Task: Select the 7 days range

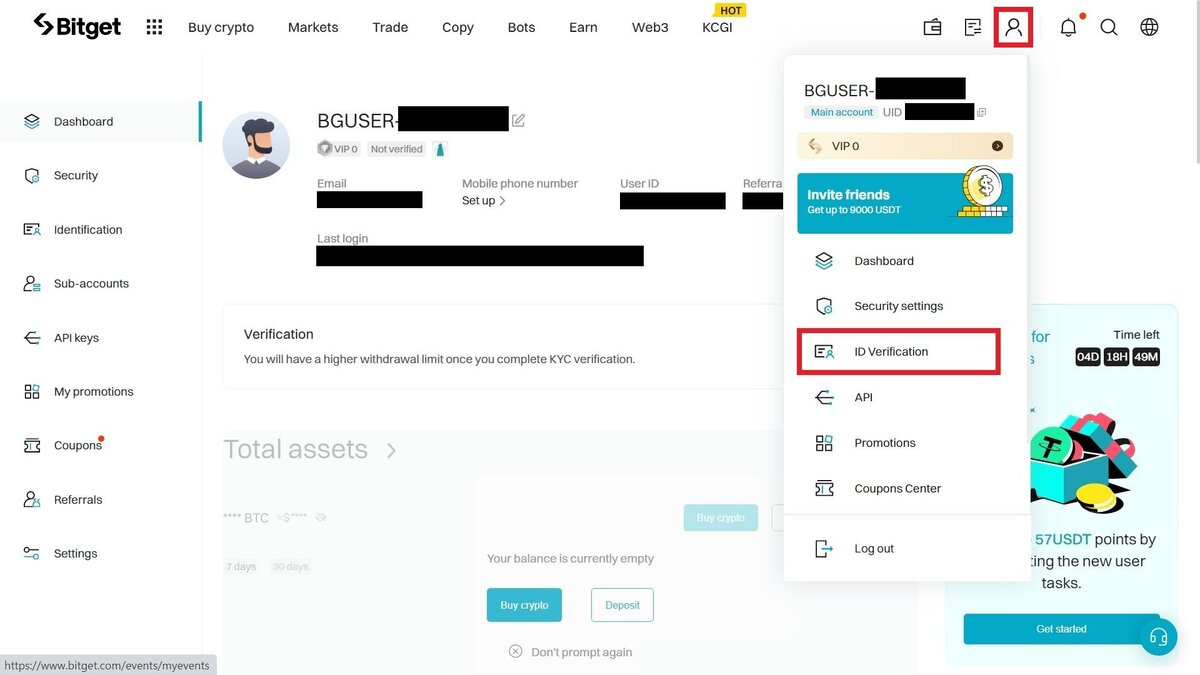Action: coord(239,566)
